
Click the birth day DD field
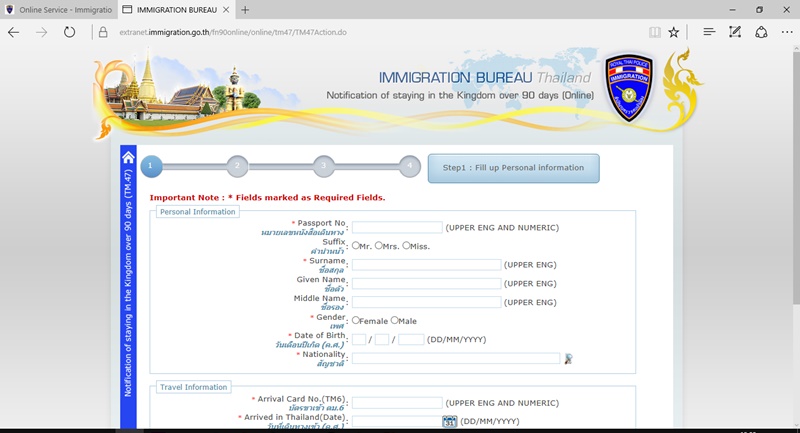click(x=359, y=339)
